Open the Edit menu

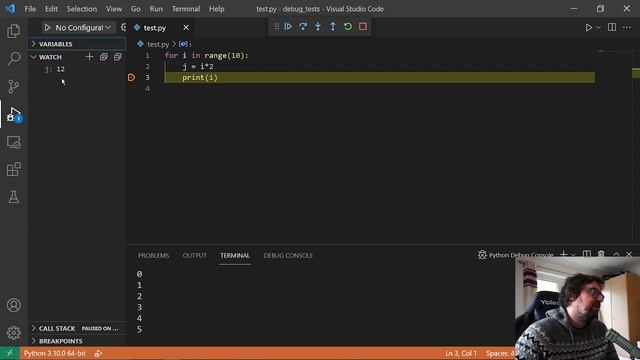pyautogui.click(x=51, y=9)
